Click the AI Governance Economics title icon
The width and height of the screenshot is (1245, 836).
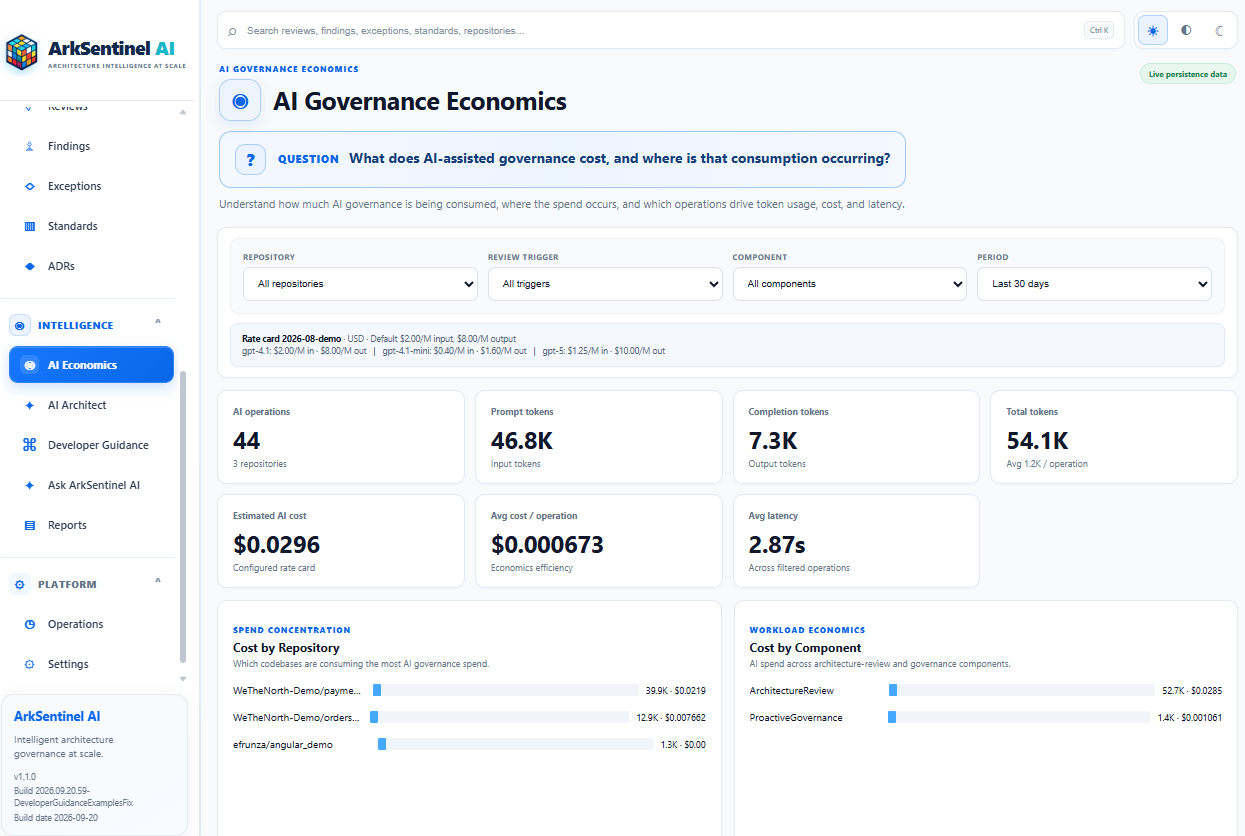pos(240,101)
